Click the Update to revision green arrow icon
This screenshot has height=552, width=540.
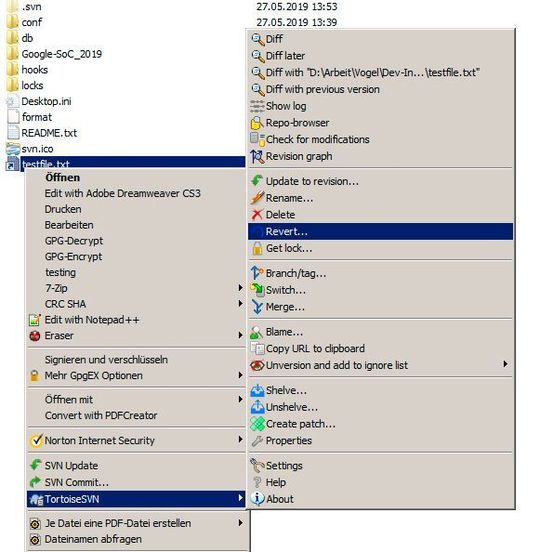point(257,181)
